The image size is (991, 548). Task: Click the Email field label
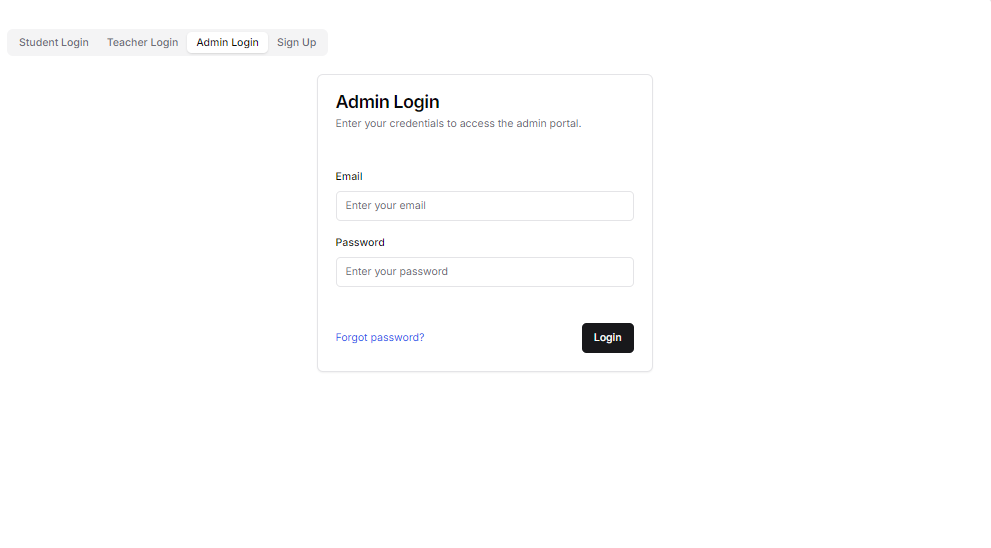[x=349, y=176]
